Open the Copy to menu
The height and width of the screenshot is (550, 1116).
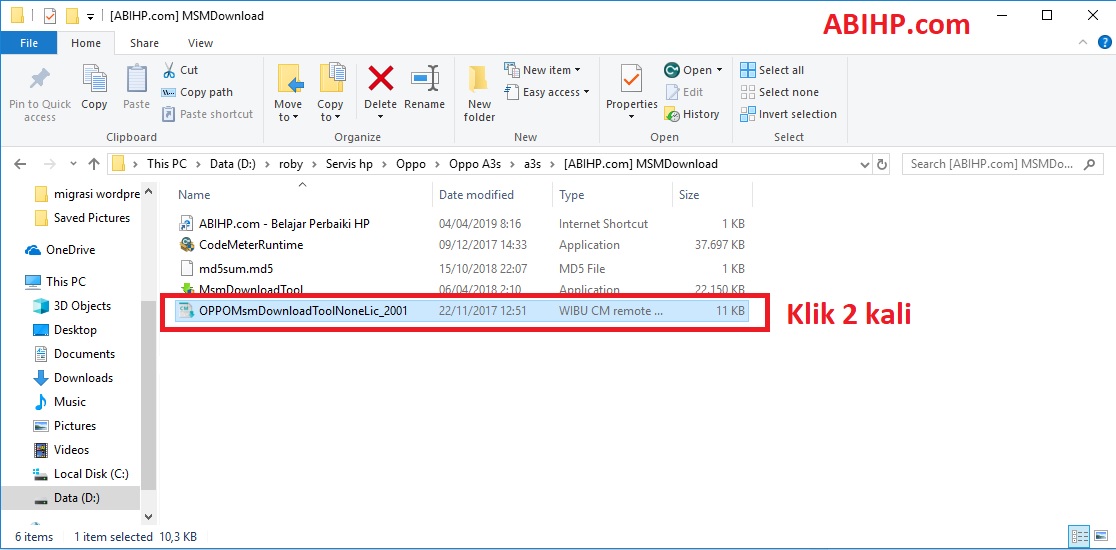click(330, 93)
